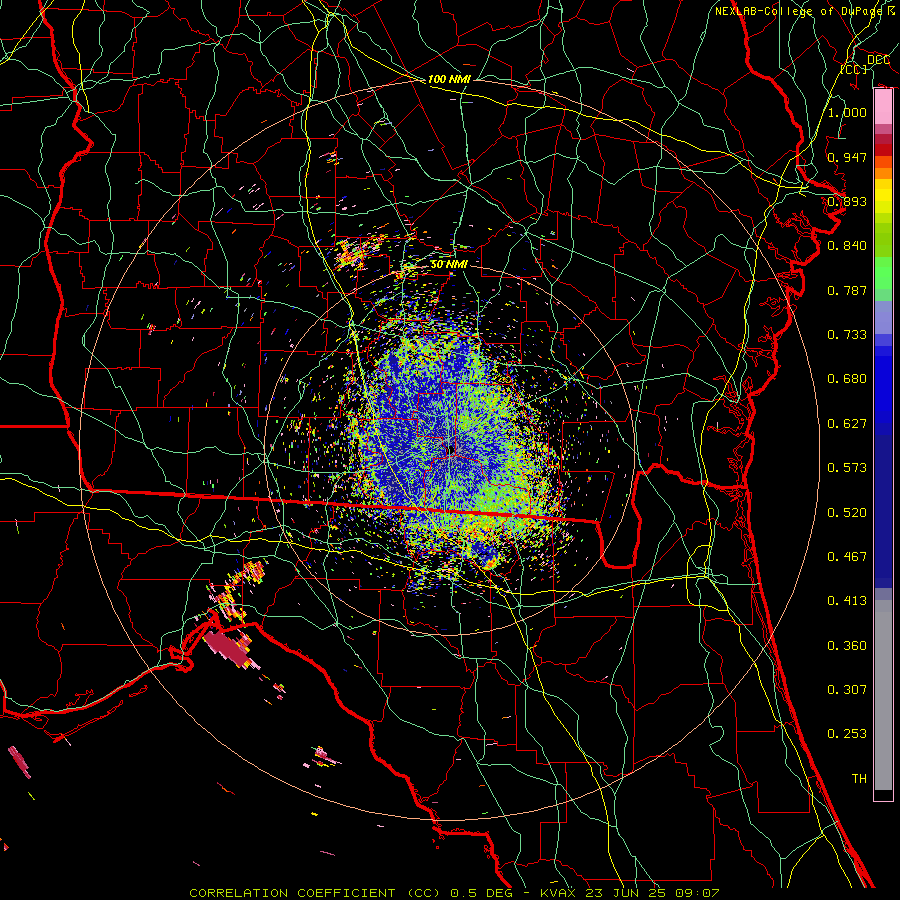Click the CORRELATION COEFFICIENT (CC) caption text

point(315,893)
